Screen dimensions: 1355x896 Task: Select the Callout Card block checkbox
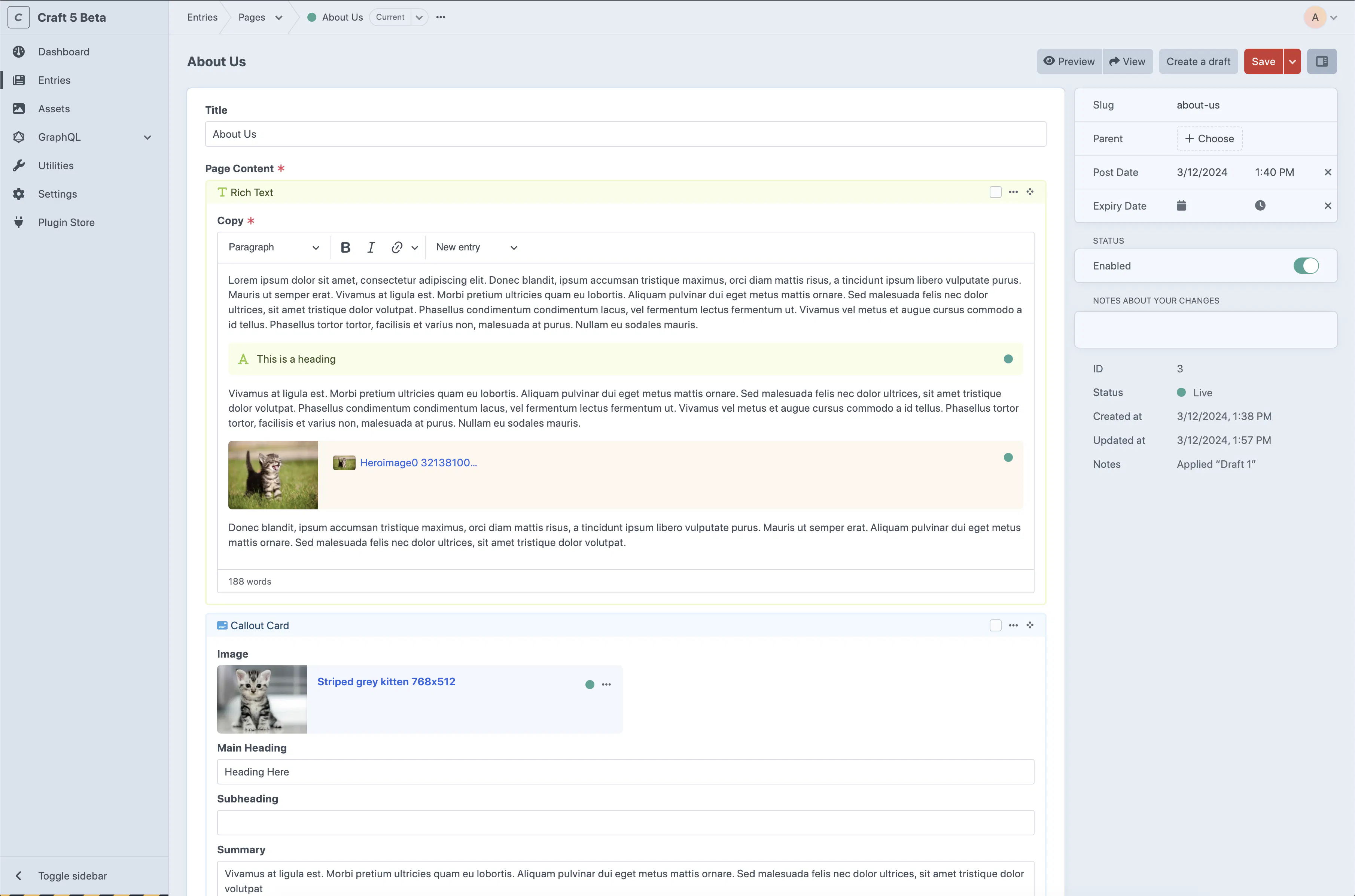(x=996, y=625)
